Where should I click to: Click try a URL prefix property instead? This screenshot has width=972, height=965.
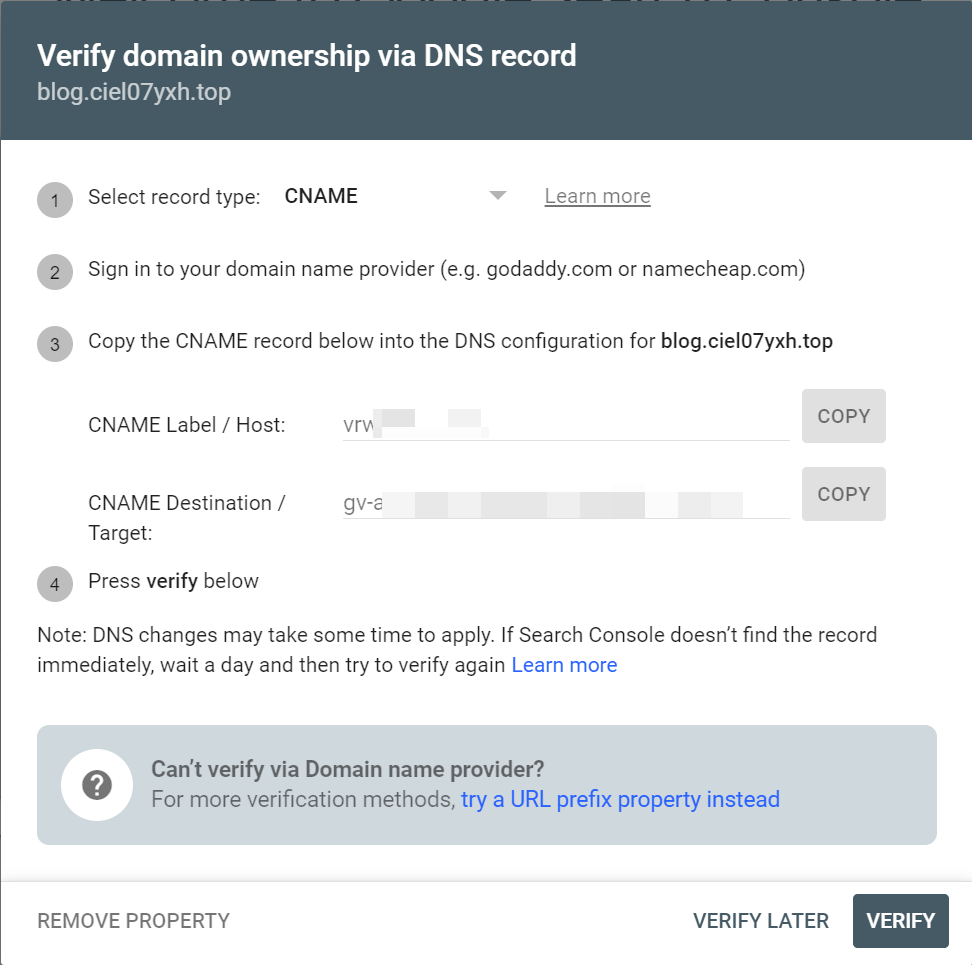click(620, 799)
